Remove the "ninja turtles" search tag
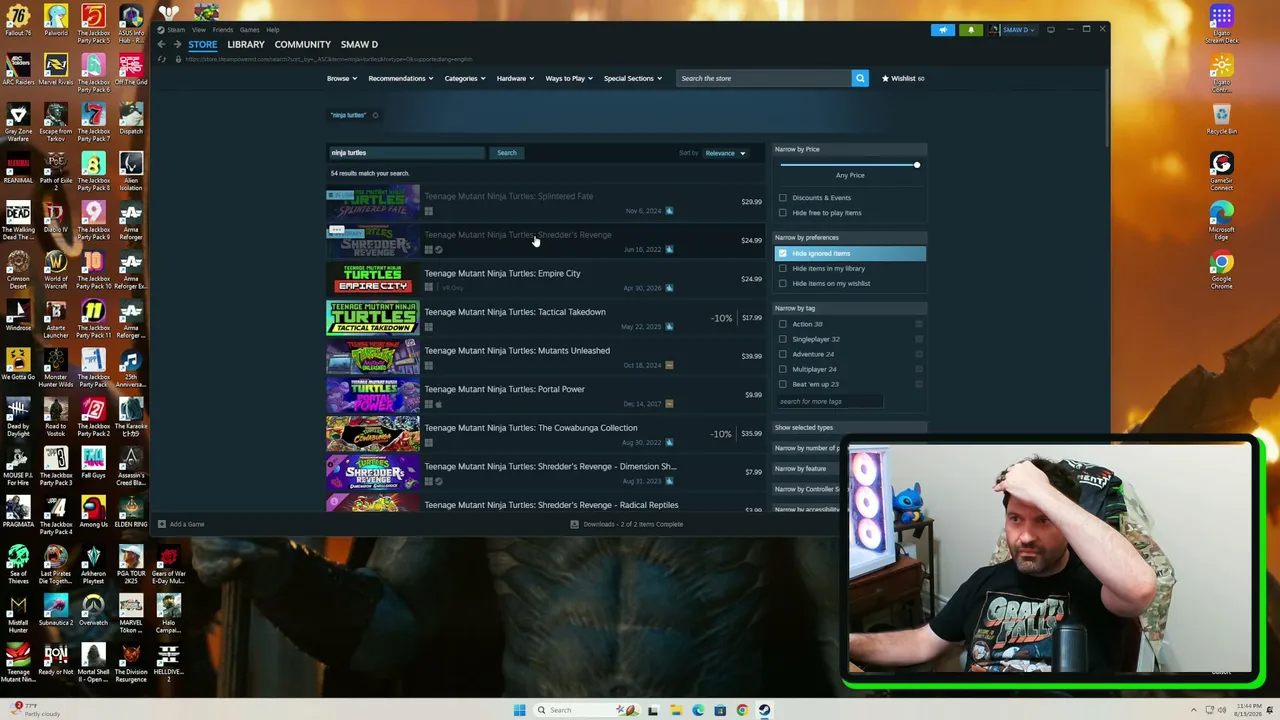Image resolution: width=1280 pixels, height=720 pixels. [x=375, y=115]
